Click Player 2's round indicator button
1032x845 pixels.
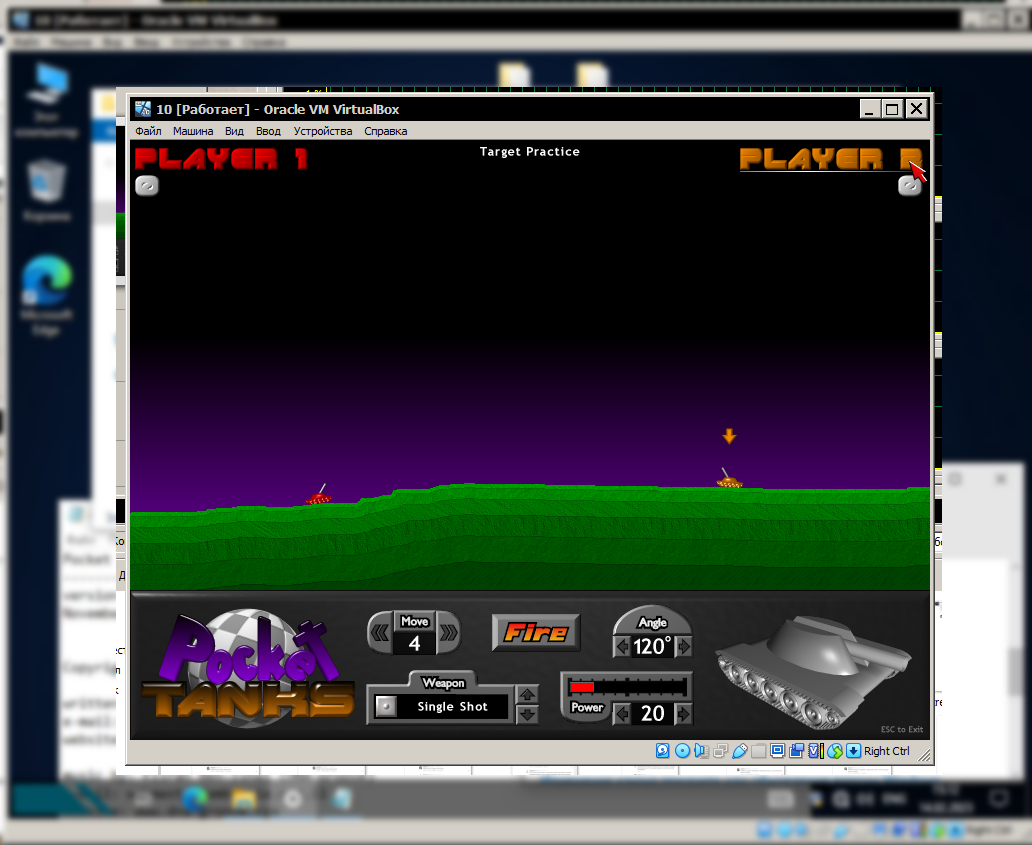pyautogui.click(x=910, y=186)
